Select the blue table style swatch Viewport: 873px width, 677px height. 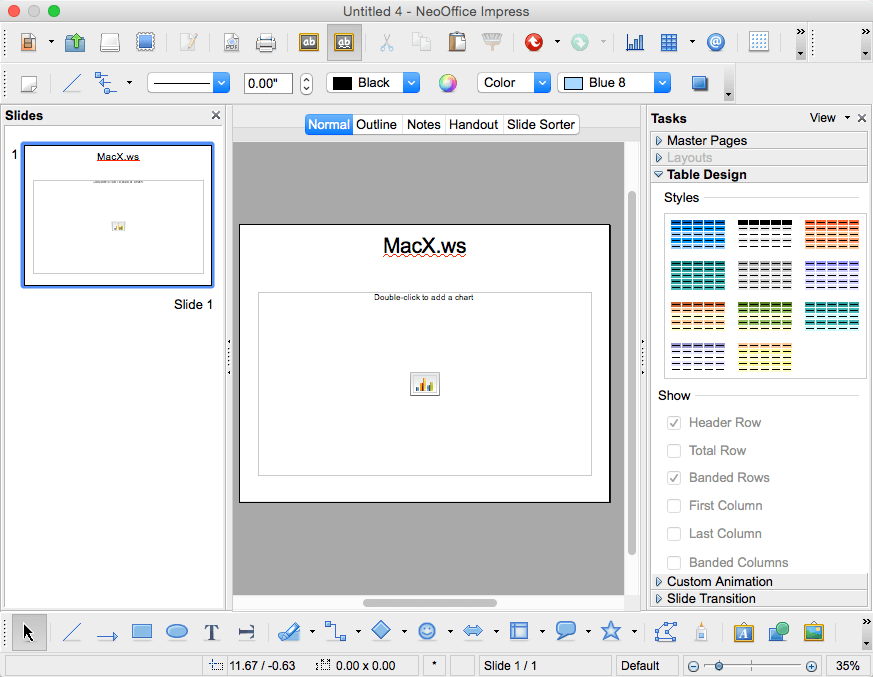tap(698, 234)
